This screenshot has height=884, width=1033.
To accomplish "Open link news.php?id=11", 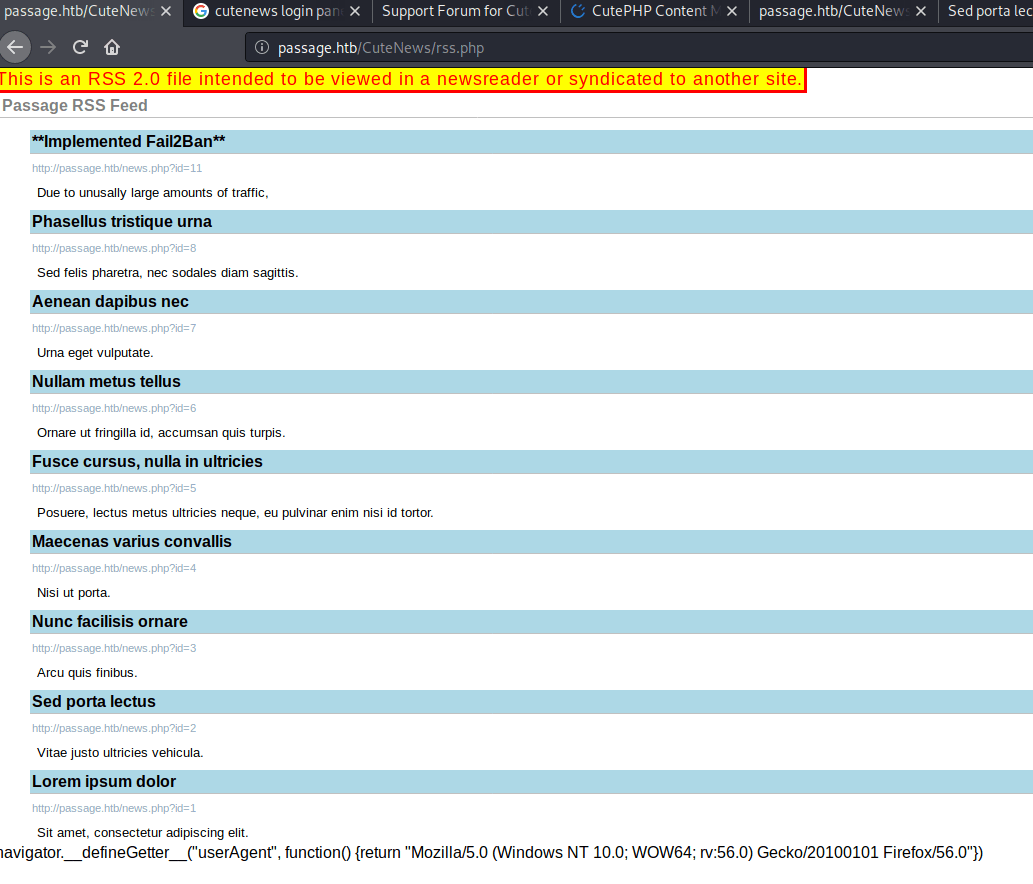I will 117,168.
